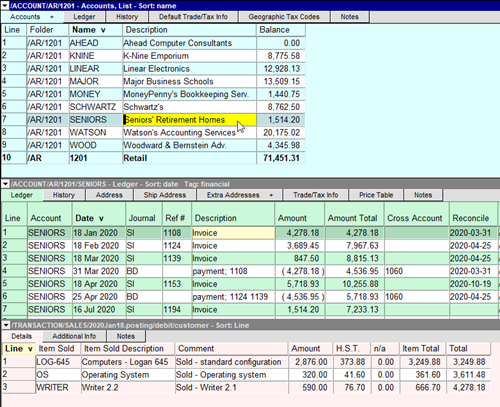
Task: Switch to the Ship Address tab
Action: point(165,195)
